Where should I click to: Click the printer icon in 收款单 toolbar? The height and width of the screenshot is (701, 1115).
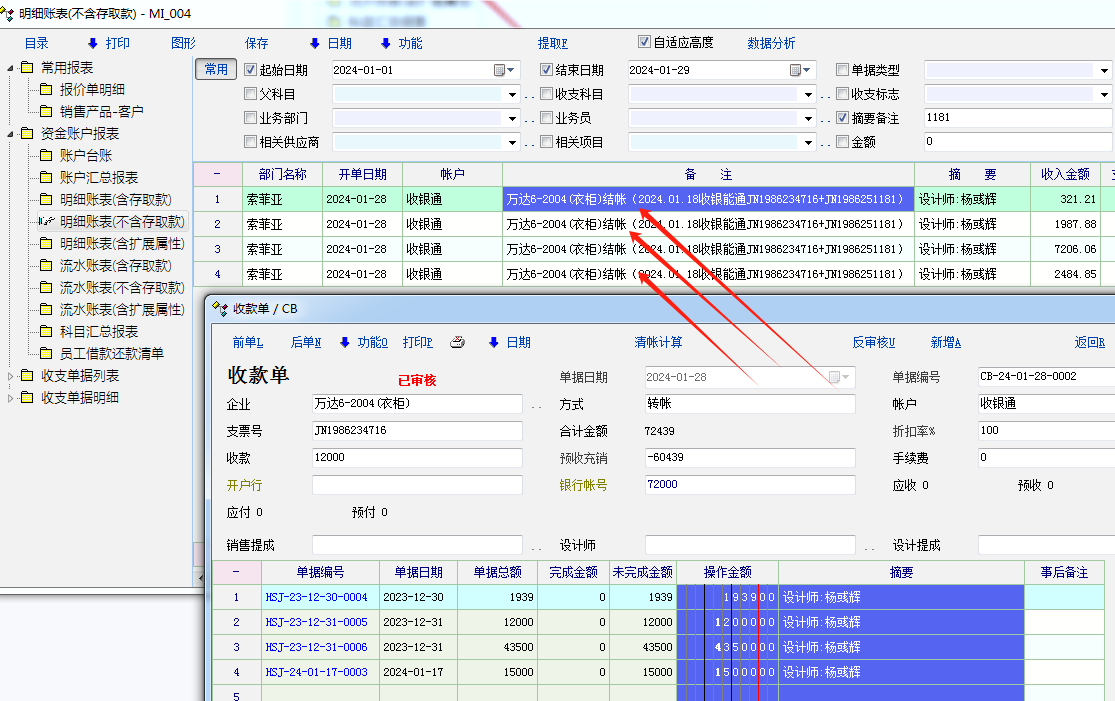point(457,342)
